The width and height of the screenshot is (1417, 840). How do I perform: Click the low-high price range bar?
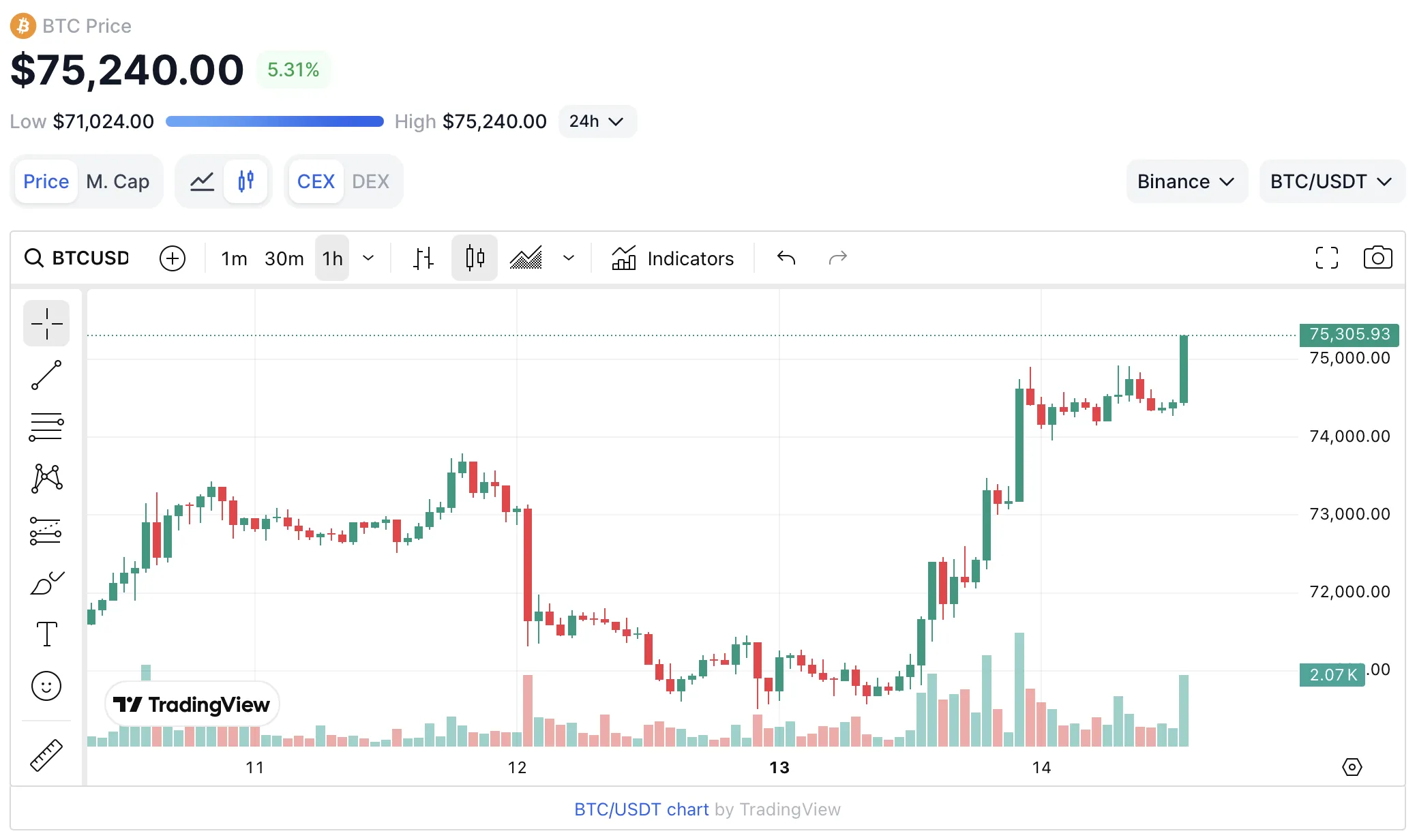[x=274, y=121]
